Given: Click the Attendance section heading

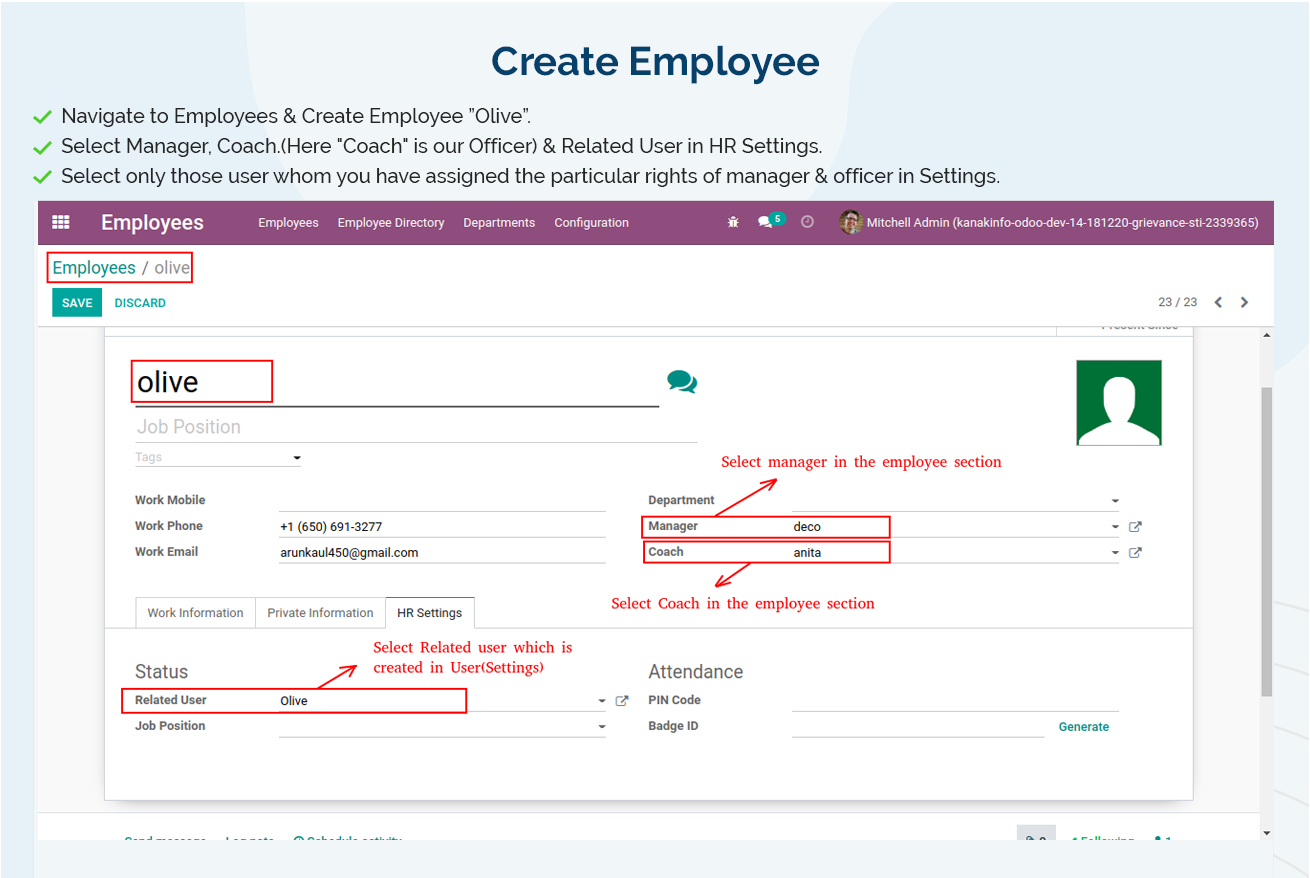Looking at the screenshot, I should pyautogui.click(x=696, y=672).
